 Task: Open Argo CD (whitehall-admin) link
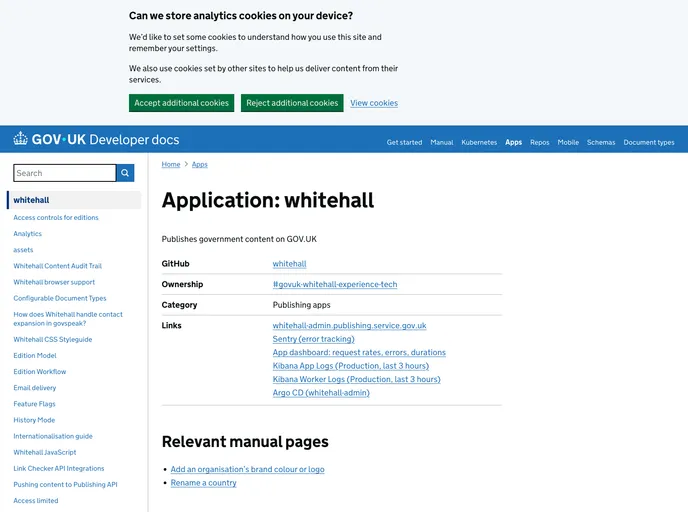click(x=321, y=393)
